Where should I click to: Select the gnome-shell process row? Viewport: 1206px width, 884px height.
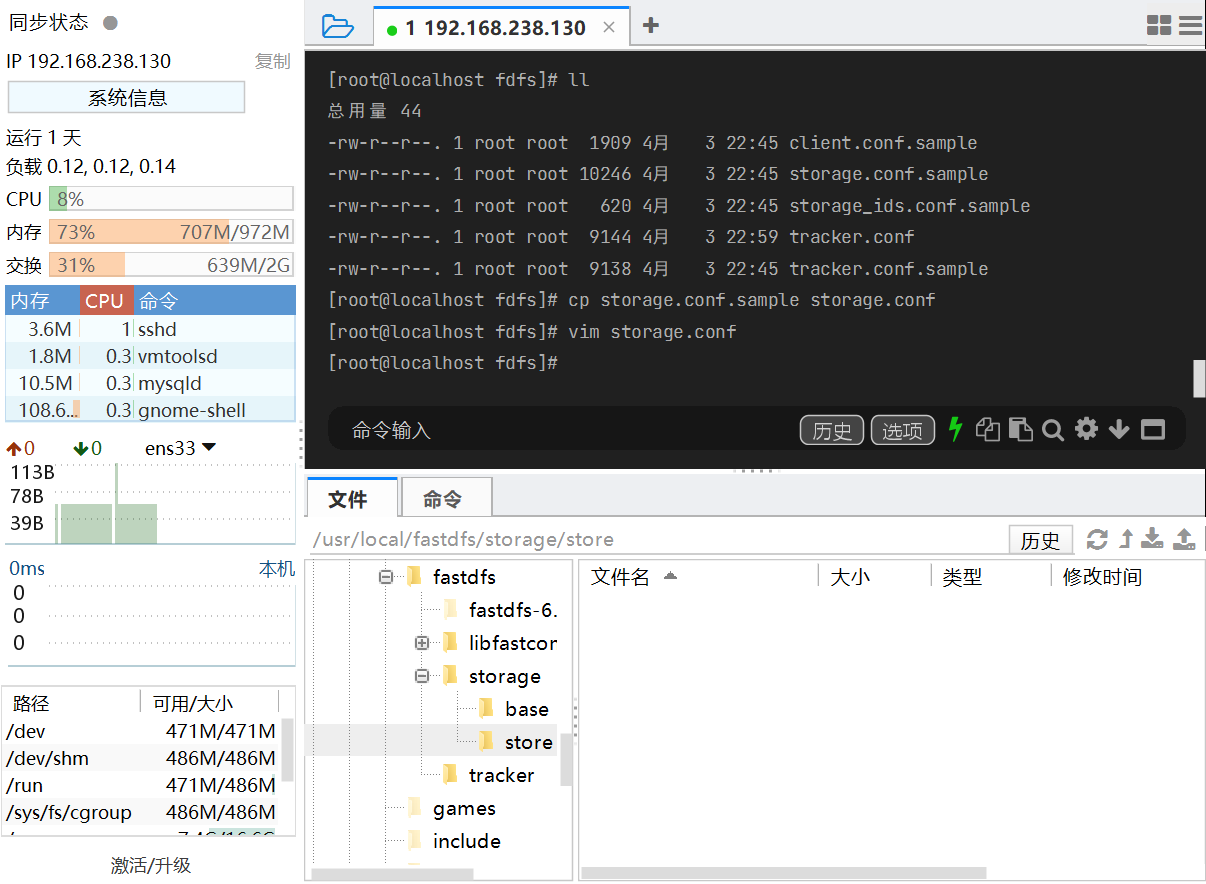coord(151,410)
